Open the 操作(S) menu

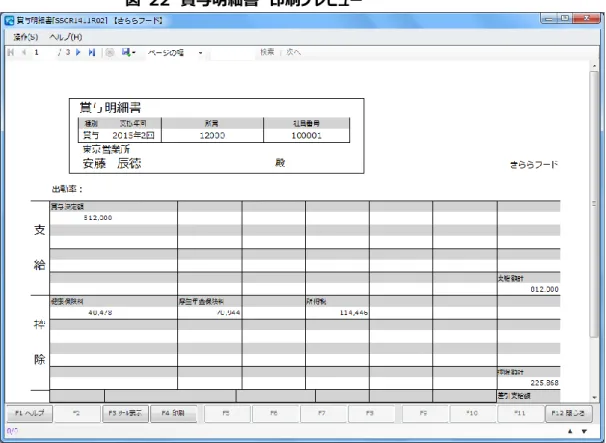[x=26, y=37]
